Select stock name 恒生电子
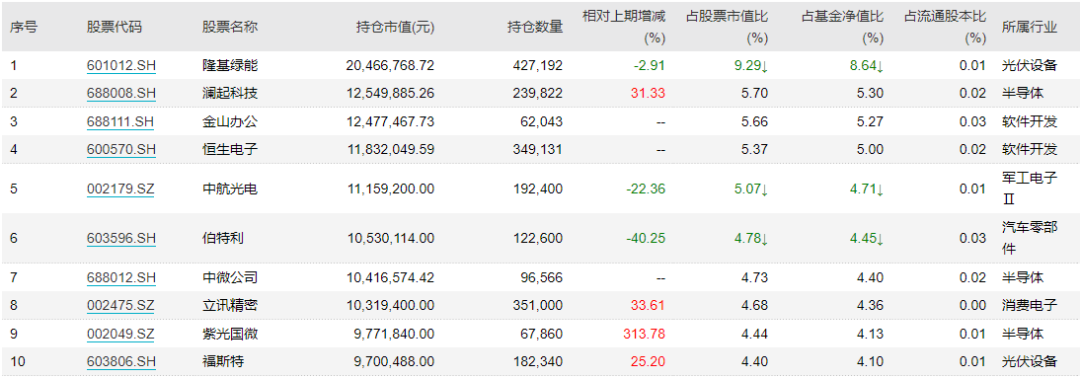 pos(229,149)
